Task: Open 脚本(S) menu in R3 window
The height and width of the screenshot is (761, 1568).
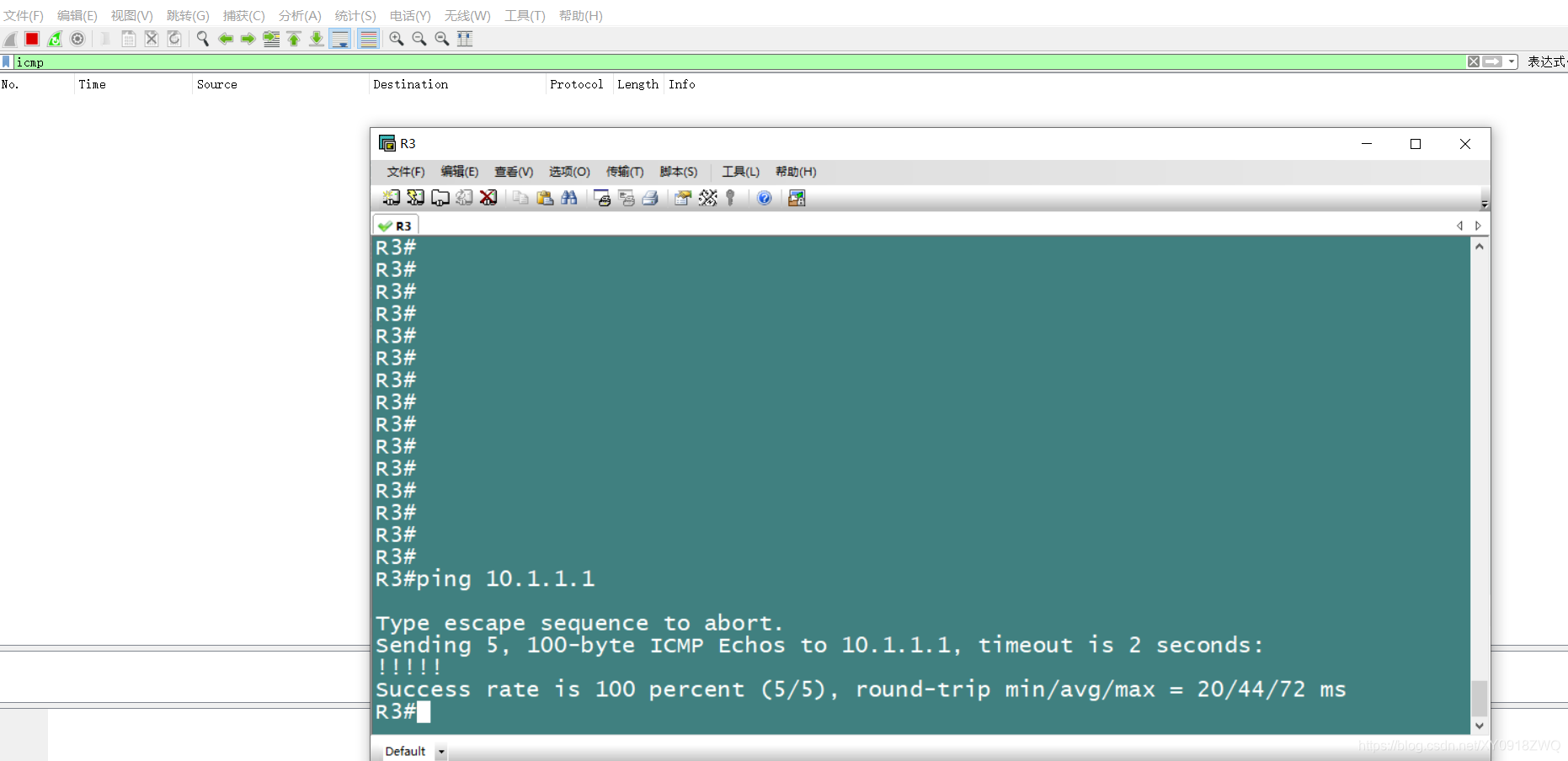Action: [679, 172]
